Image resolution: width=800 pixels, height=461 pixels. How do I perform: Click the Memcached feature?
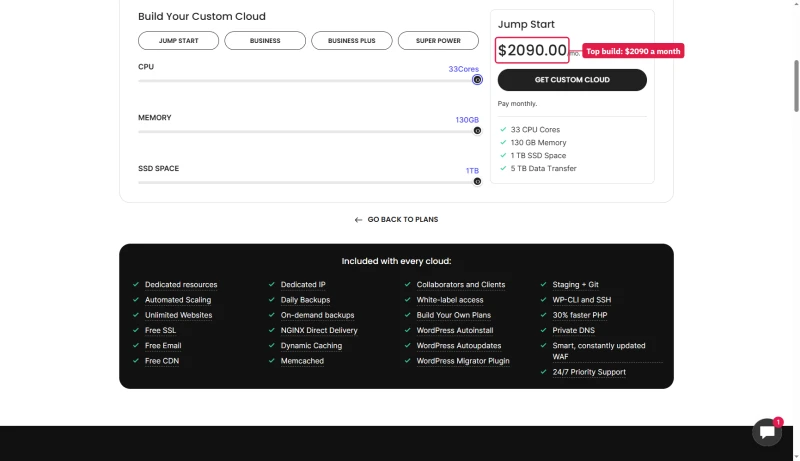[x=302, y=361]
